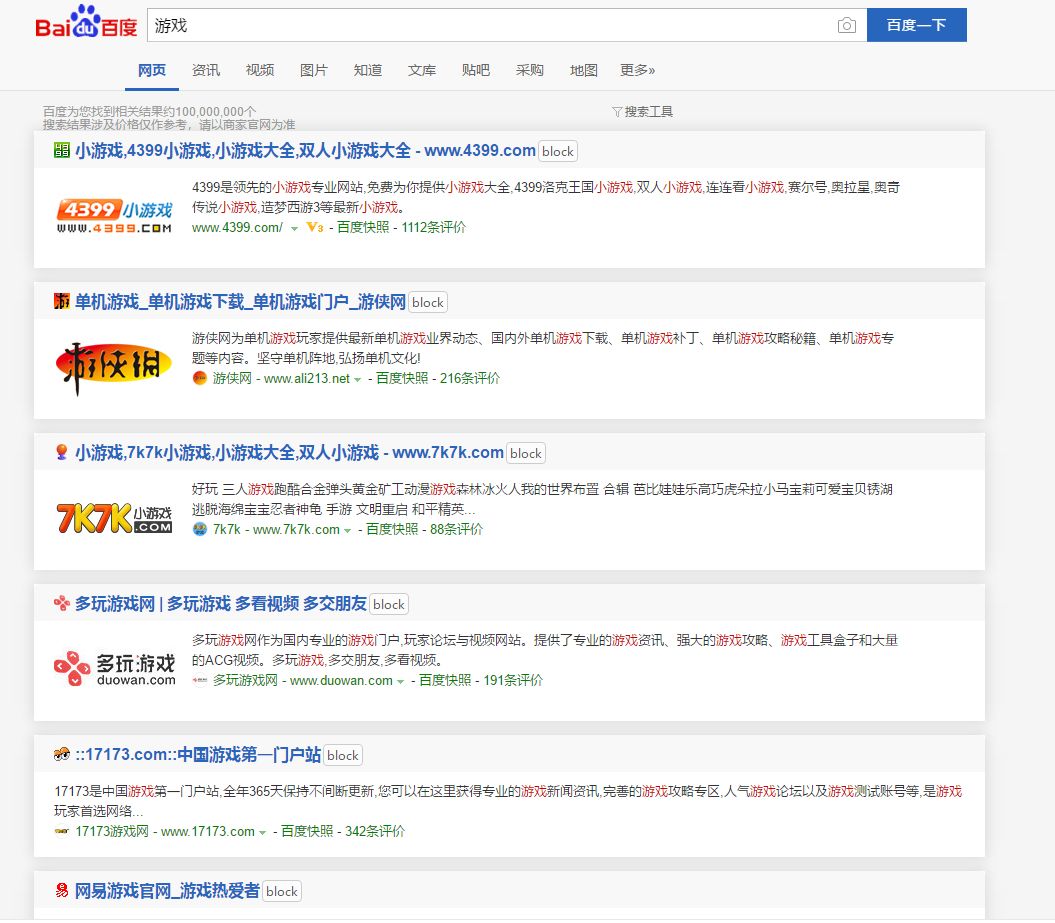Expand dropdown arrow next to www.ali213.net

[x=357, y=379]
